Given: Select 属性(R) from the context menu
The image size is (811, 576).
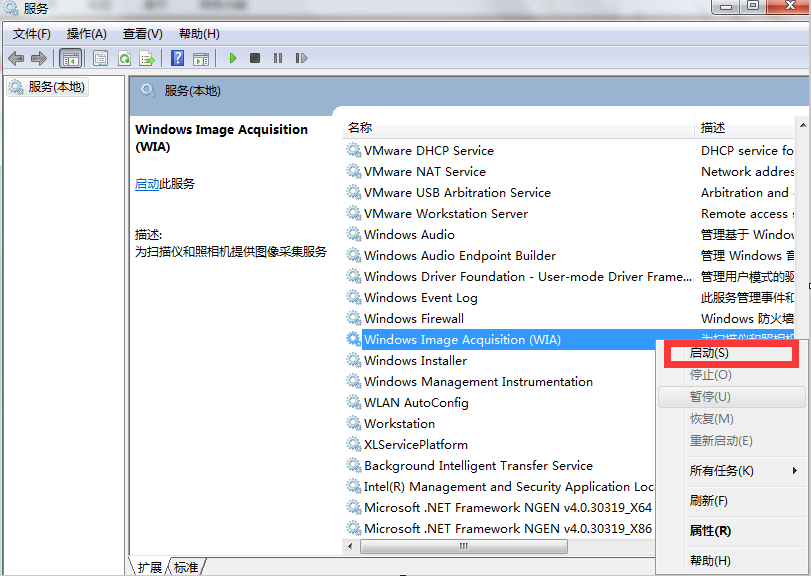Looking at the screenshot, I should point(710,530).
